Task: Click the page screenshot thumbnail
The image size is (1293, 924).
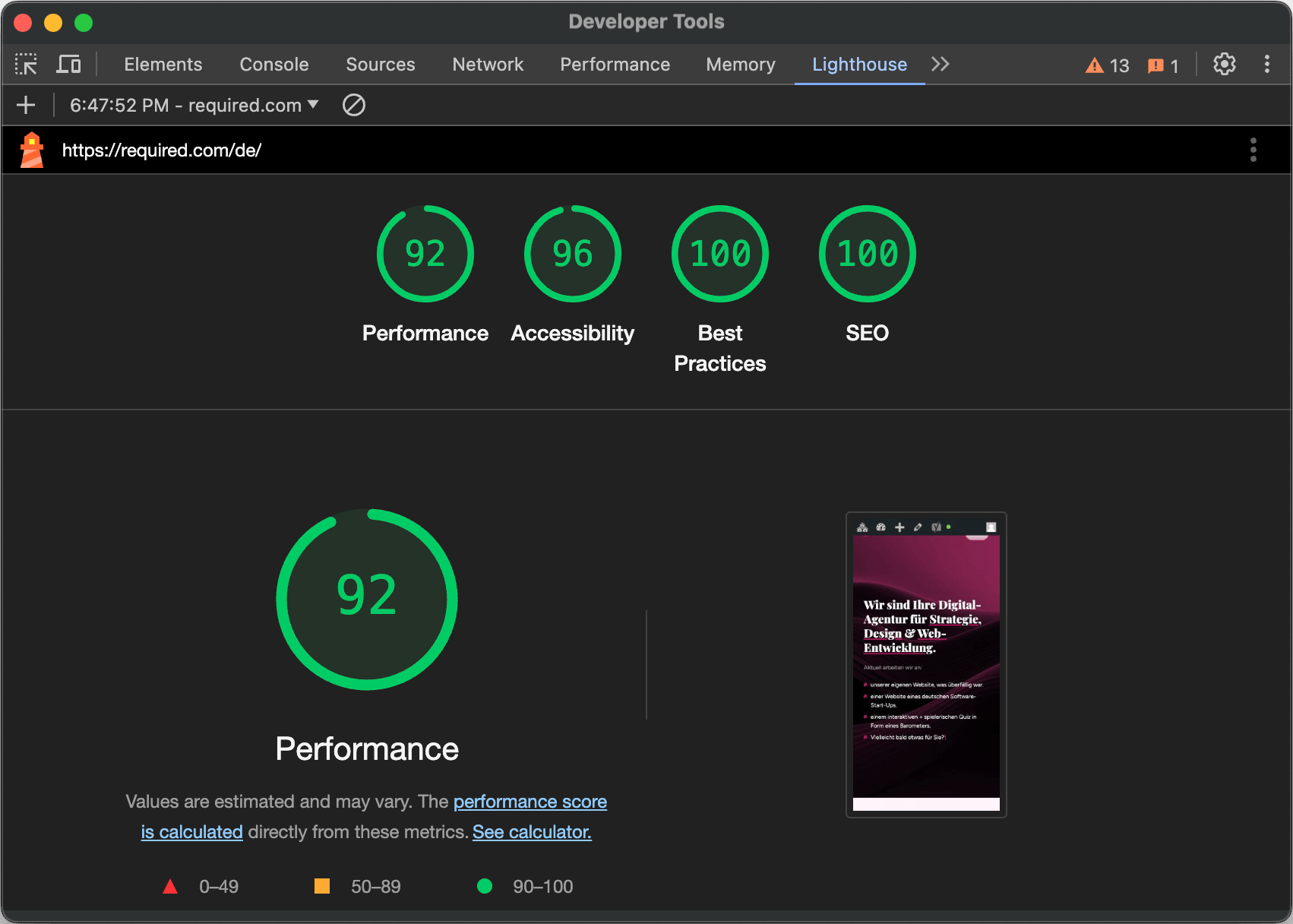Action: [x=926, y=665]
